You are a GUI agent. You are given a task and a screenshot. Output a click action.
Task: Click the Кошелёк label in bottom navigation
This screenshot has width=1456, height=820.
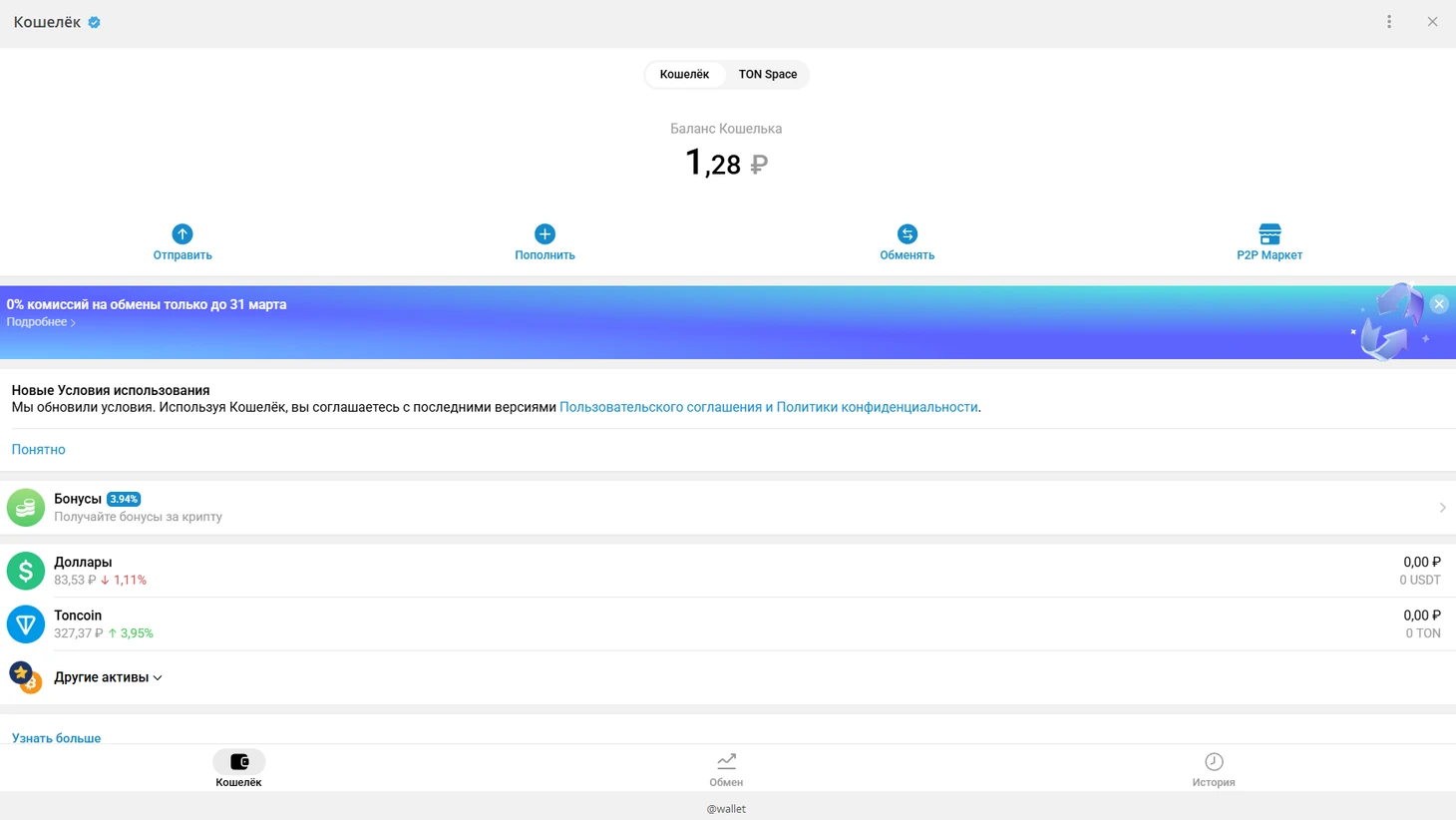click(x=239, y=783)
